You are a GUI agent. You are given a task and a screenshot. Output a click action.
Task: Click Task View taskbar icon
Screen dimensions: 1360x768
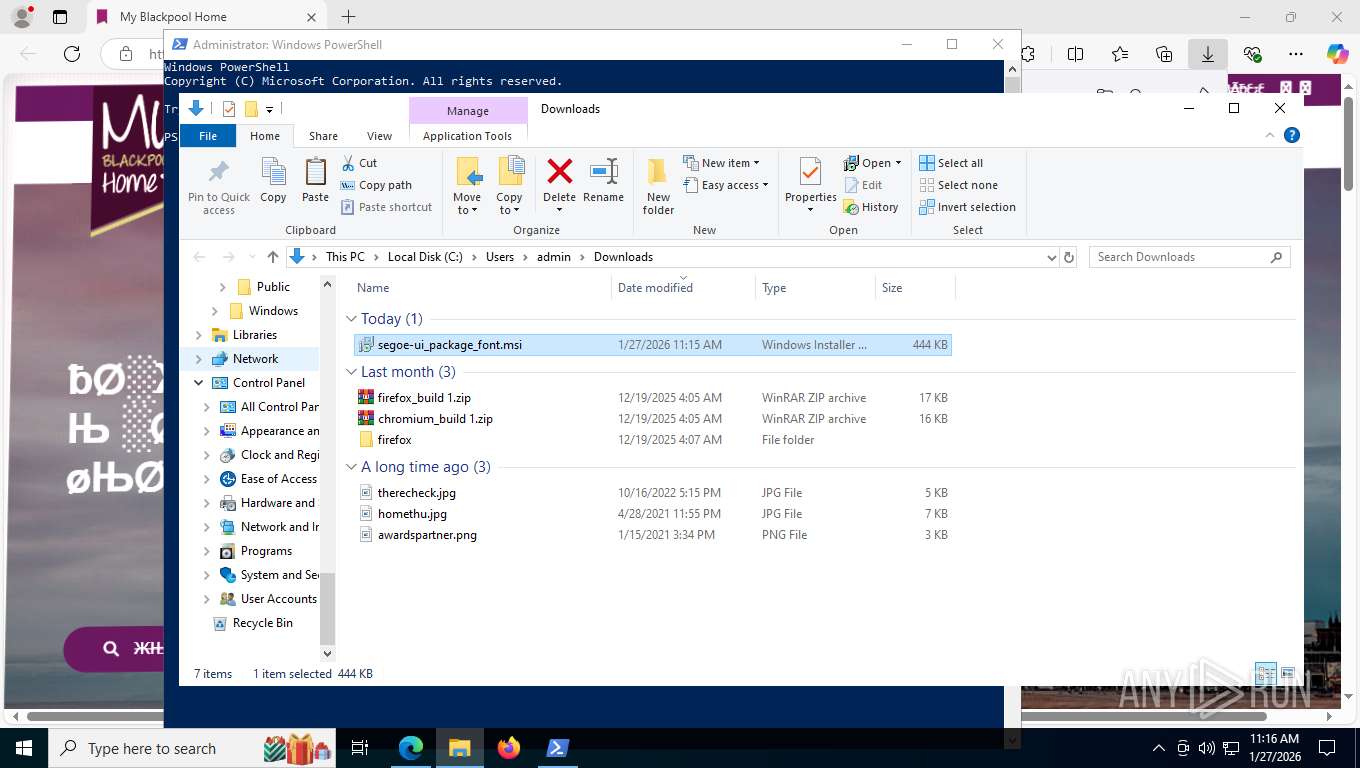coord(360,748)
